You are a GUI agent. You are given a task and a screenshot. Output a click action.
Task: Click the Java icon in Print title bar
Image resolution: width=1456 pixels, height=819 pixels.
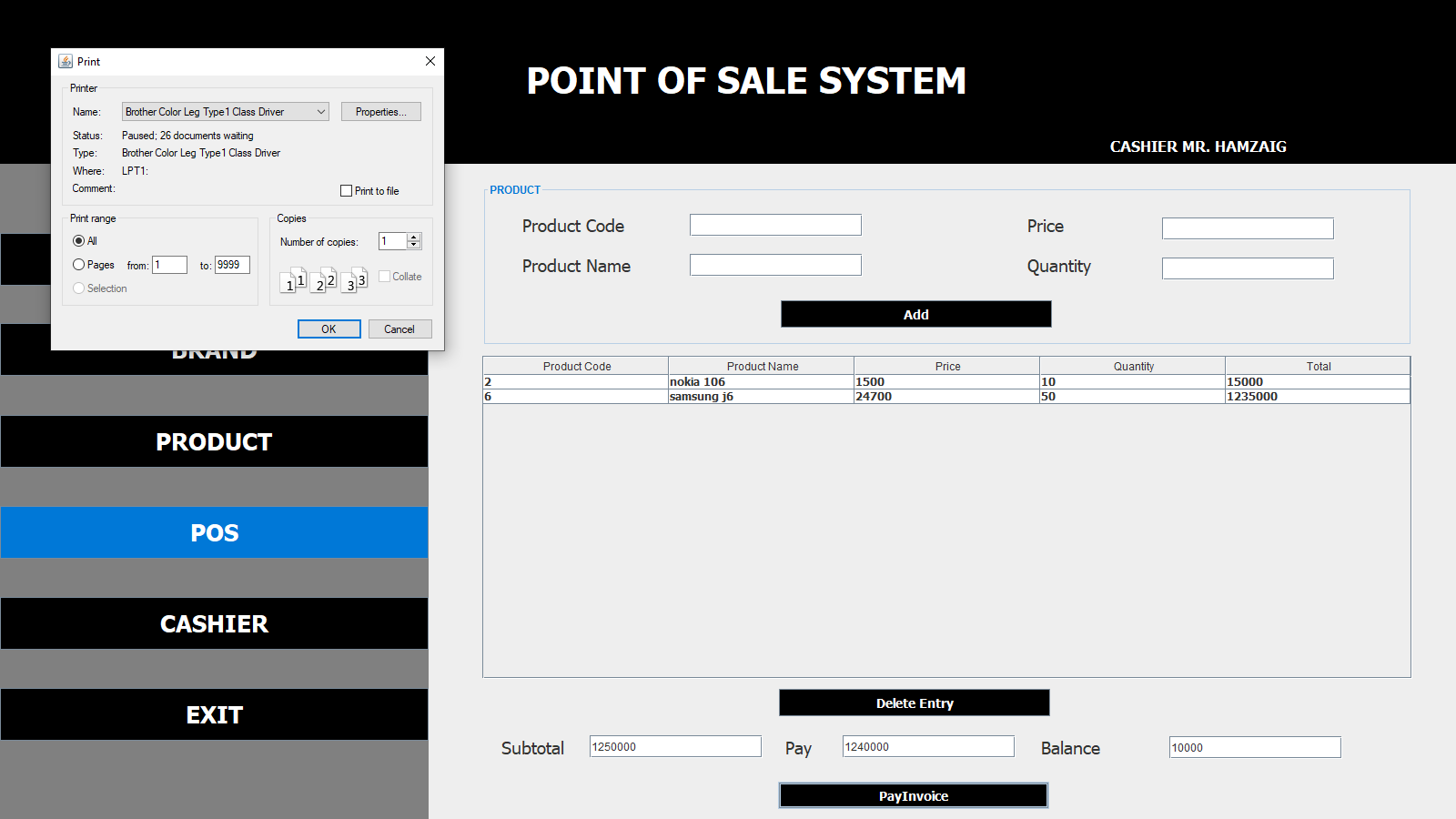(x=66, y=61)
